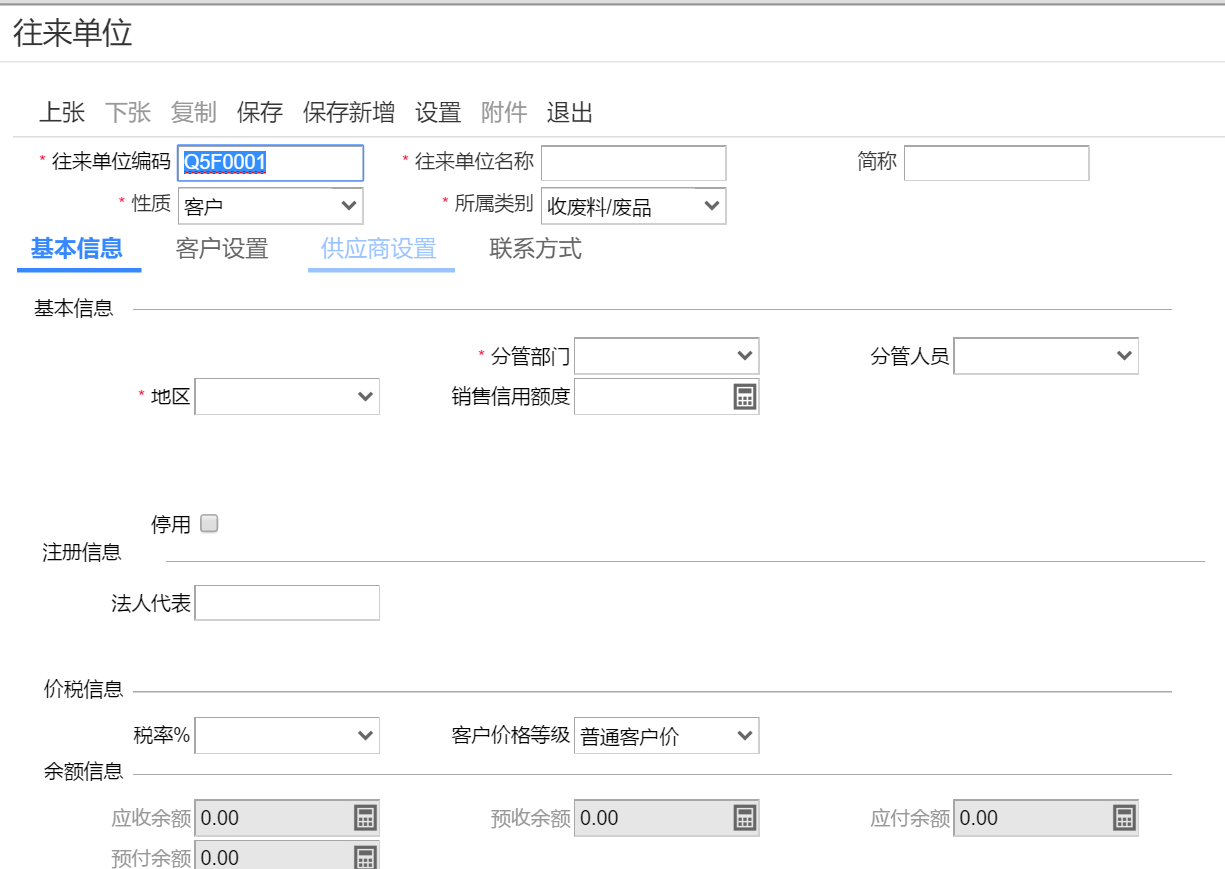Screen dimensions: 1225x869
Task: Click the 预收余额 value 0.00
Action: click(600, 818)
